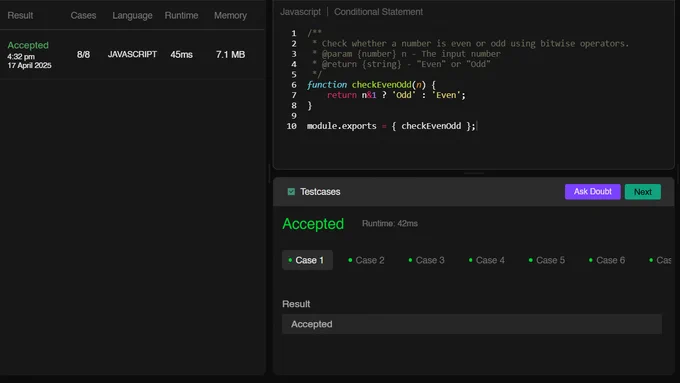Click the Testcases checkbox icon
This screenshot has width=680, height=383.
pos(291,192)
